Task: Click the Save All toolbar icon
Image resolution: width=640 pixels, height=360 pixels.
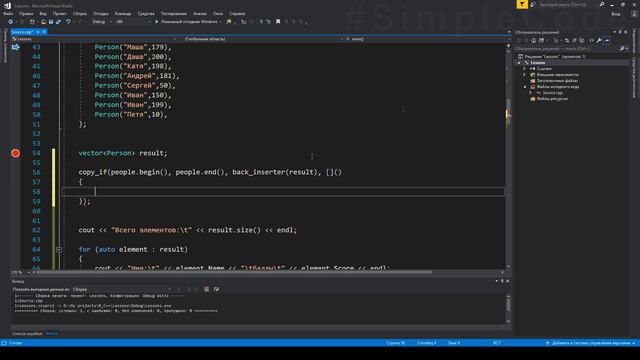Action: (x=58, y=22)
